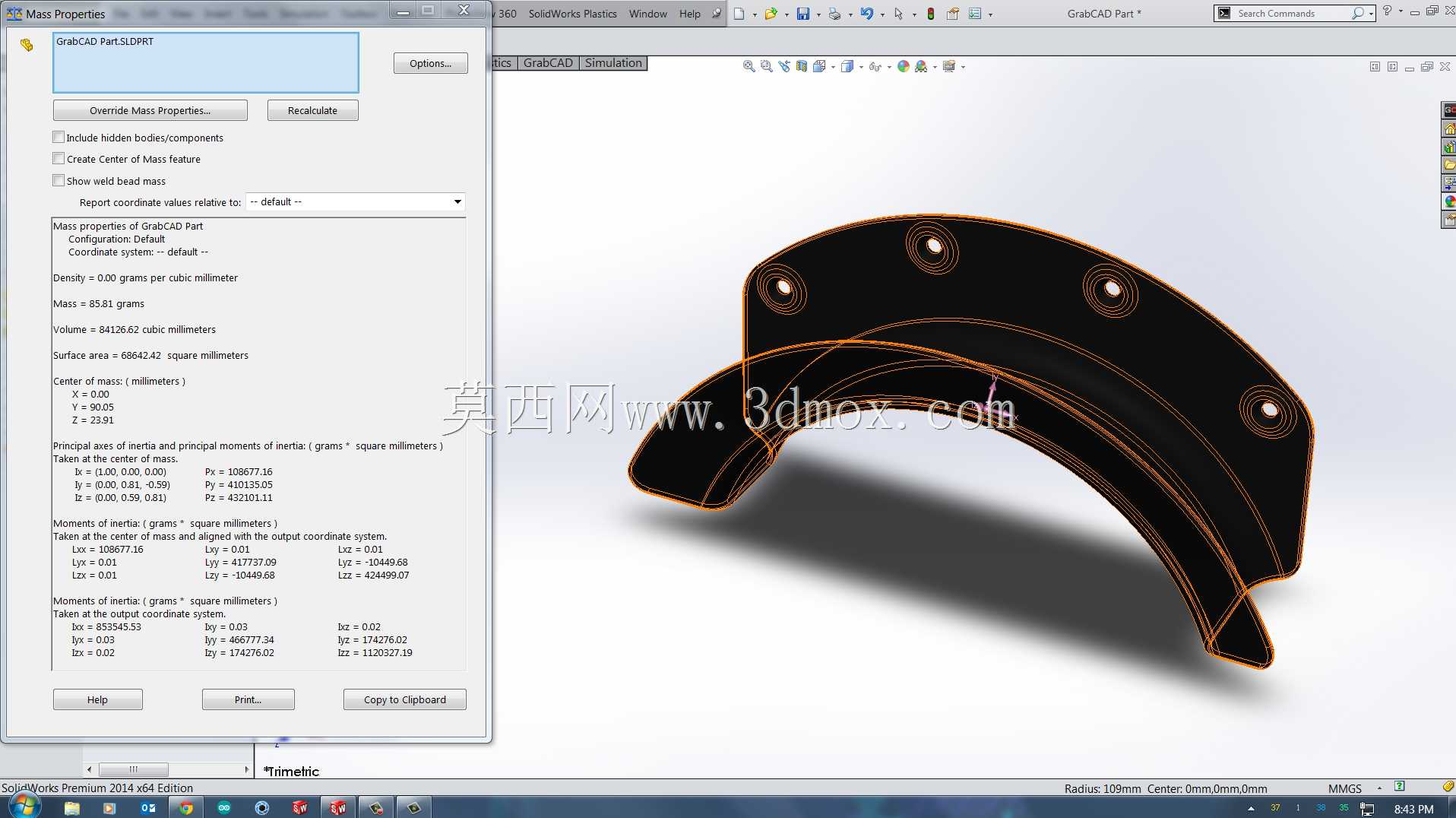Click the Previous View icon
The image size is (1456, 818).
(x=784, y=67)
